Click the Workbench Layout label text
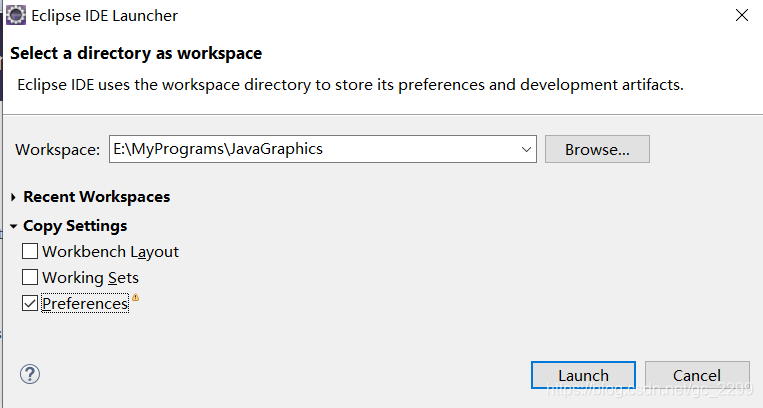The width and height of the screenshot is (763, 408). point(110,252)
